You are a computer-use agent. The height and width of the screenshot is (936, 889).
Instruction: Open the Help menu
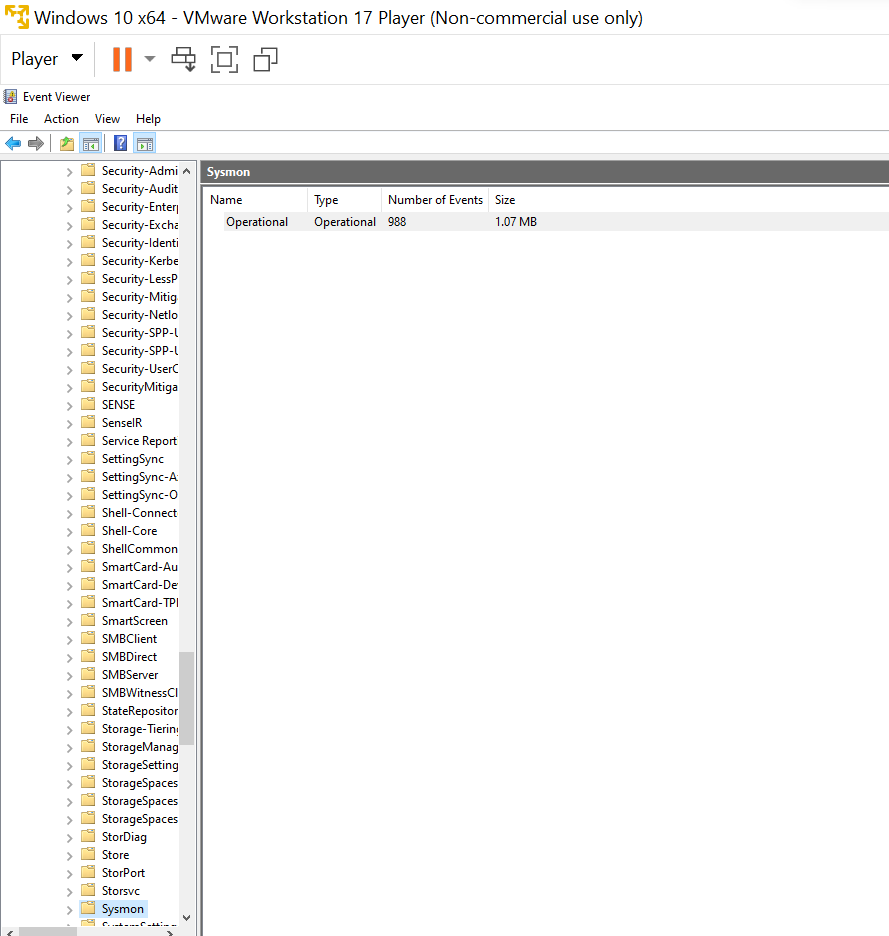[x=148, y=118]
